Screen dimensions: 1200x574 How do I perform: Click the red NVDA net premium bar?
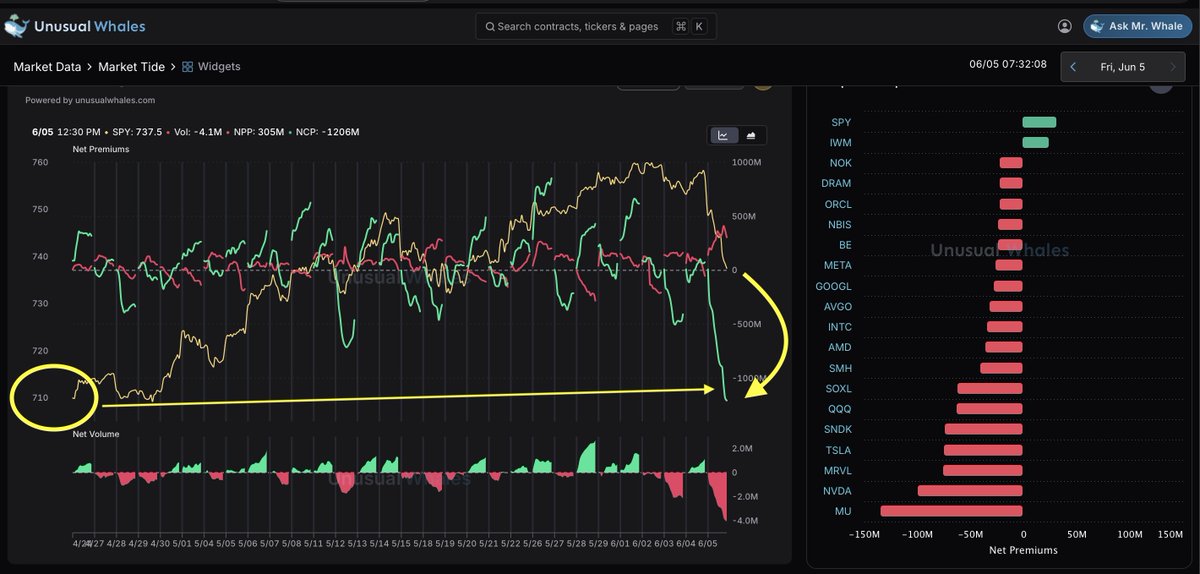click(x=970, y=491)
